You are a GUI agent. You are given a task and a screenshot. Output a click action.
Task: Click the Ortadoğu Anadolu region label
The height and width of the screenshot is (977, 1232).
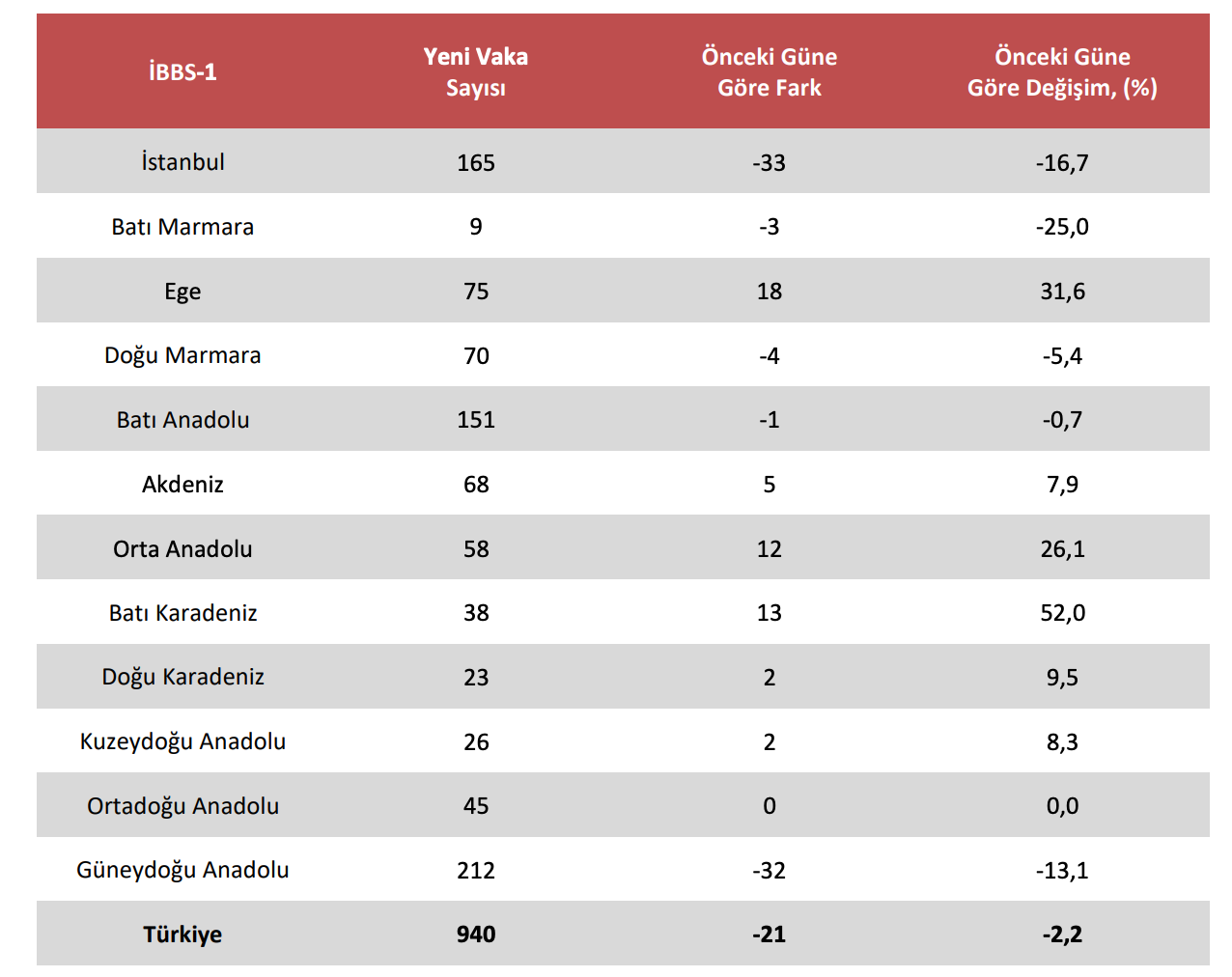point(182,806)
